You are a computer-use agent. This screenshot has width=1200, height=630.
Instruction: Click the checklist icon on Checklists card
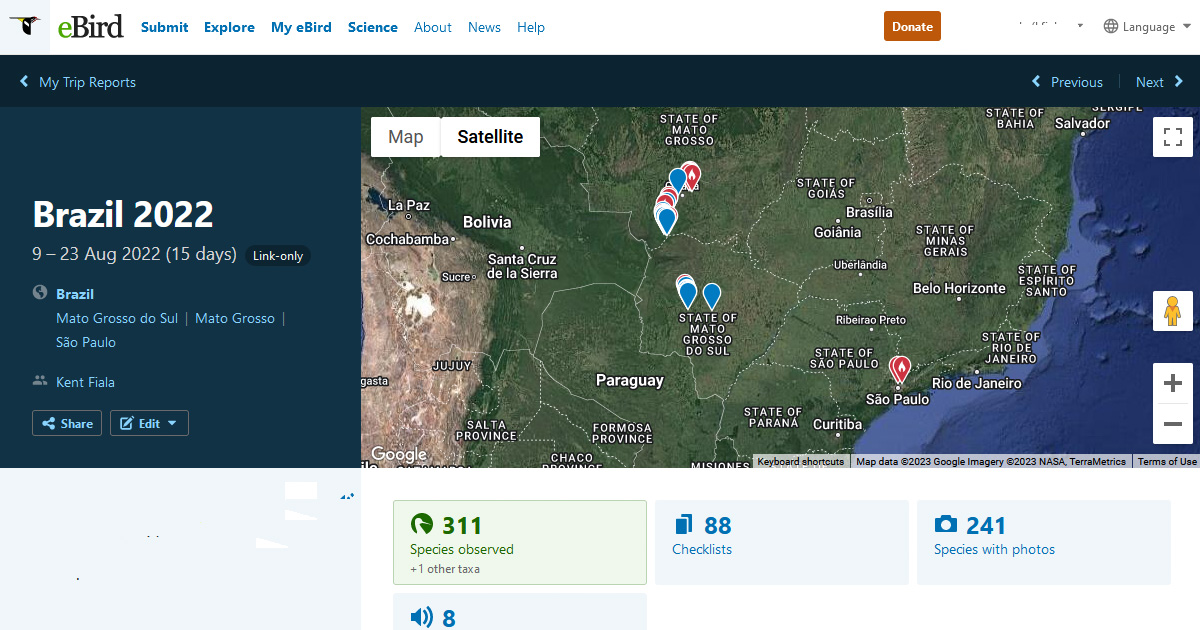tap(684, 524)
